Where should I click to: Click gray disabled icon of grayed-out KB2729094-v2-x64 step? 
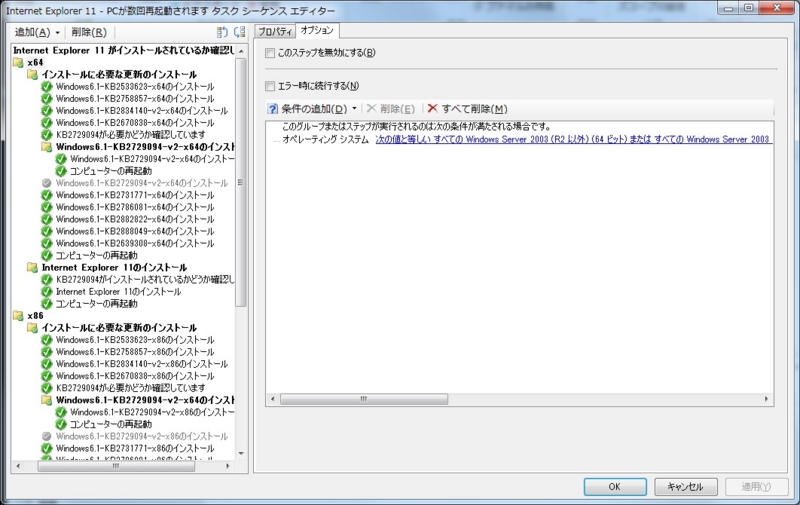click(x=47, y=183)
